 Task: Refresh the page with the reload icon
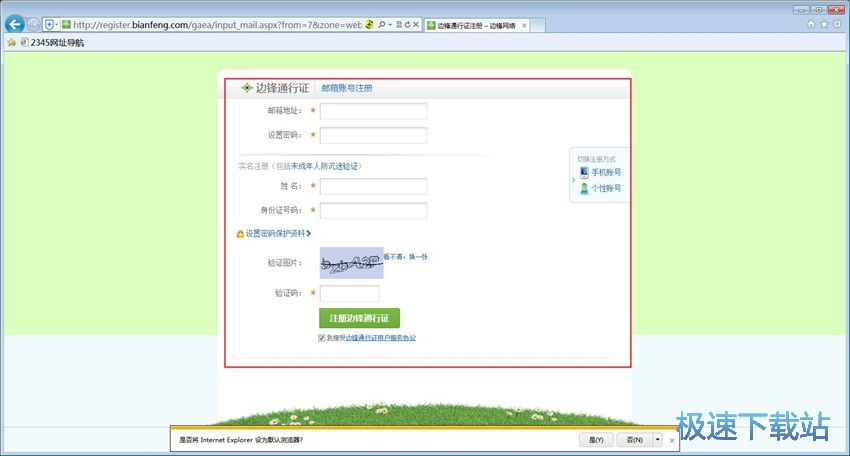click(x=407, y=24)
